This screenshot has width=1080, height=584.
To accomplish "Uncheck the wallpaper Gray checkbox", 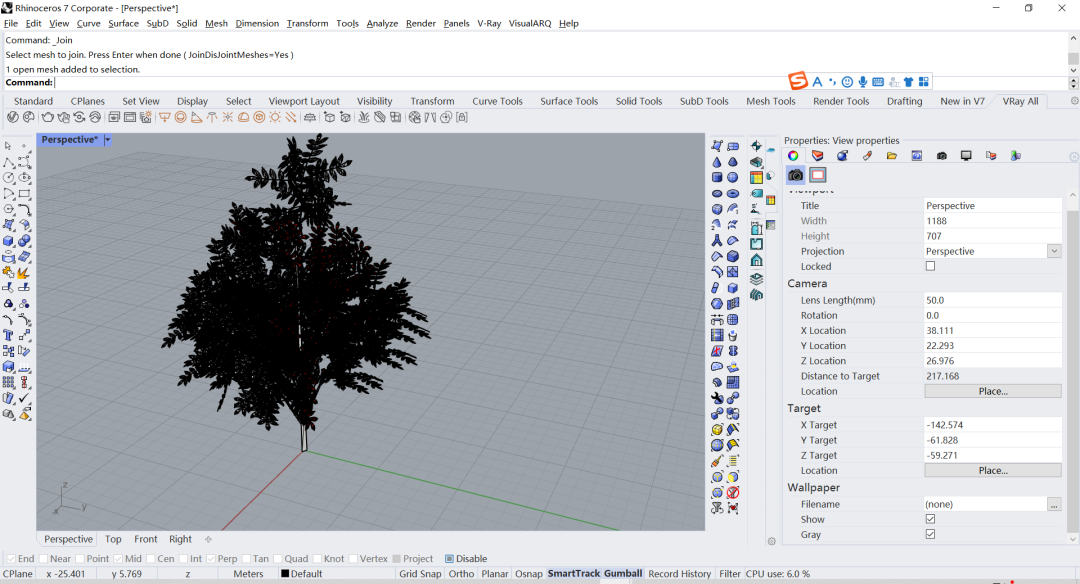I will (931, 534).
